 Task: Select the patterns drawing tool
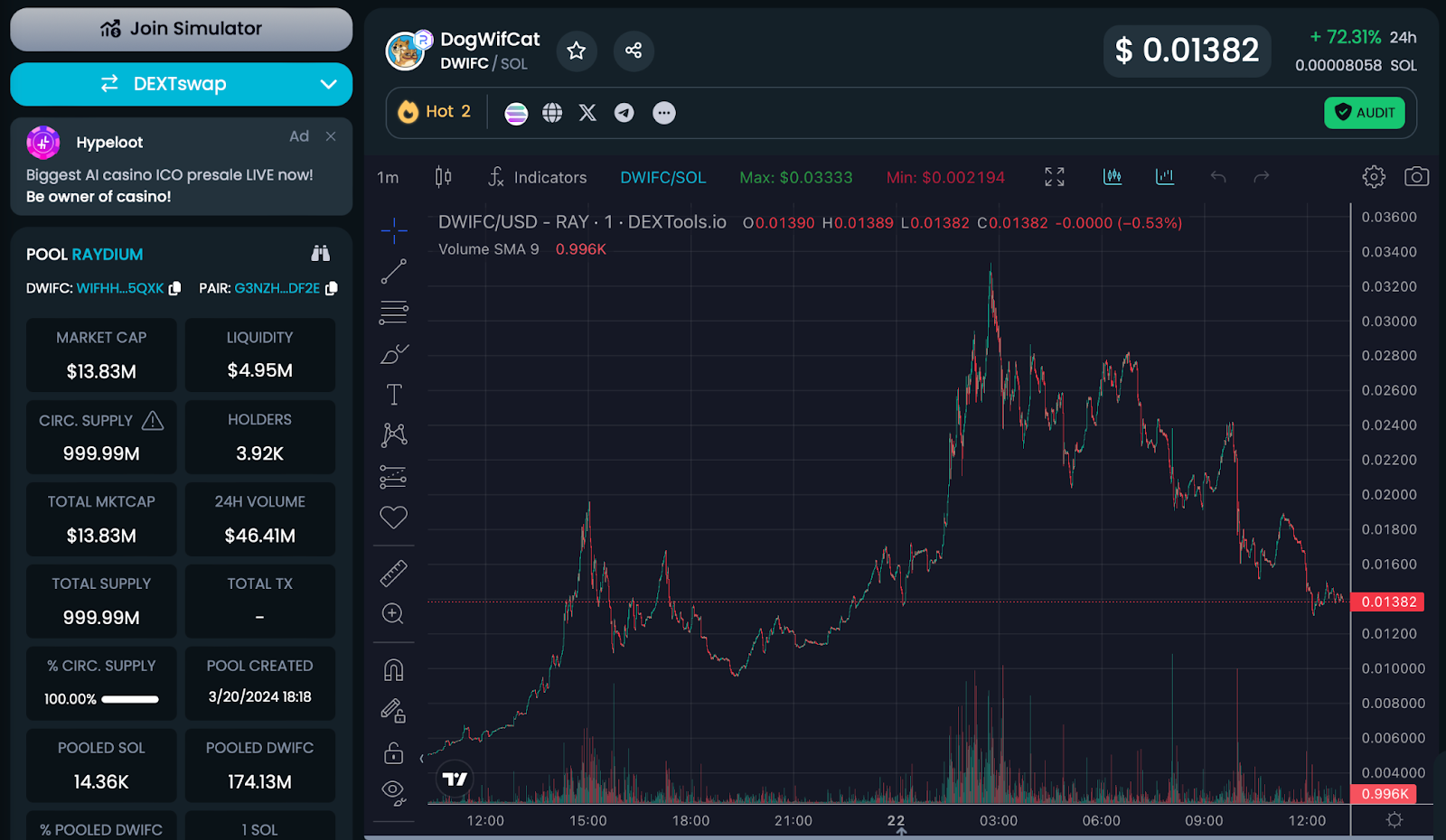(x=394, y=435)
